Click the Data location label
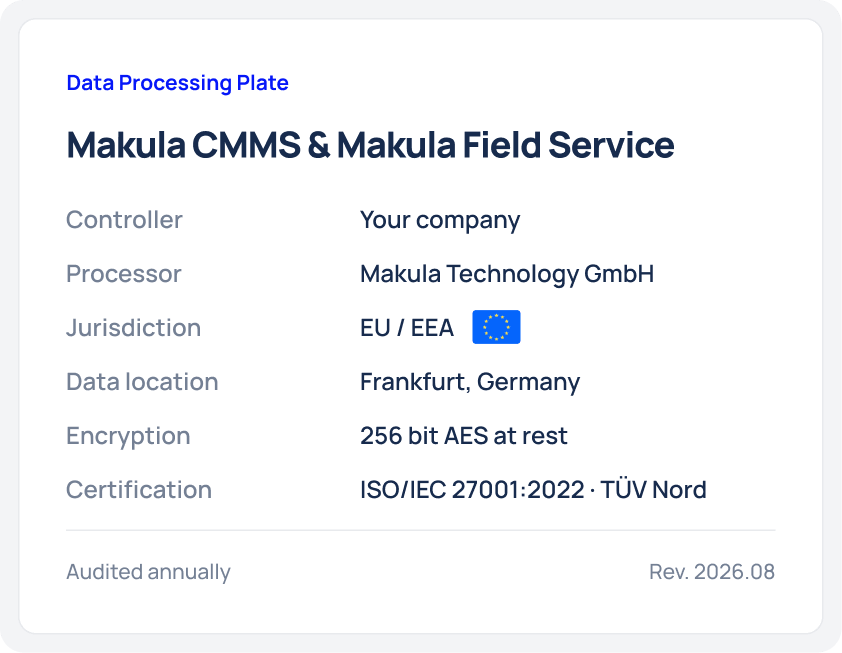The width and height of the screenshot is (842, 653). [x=142, y=382]
